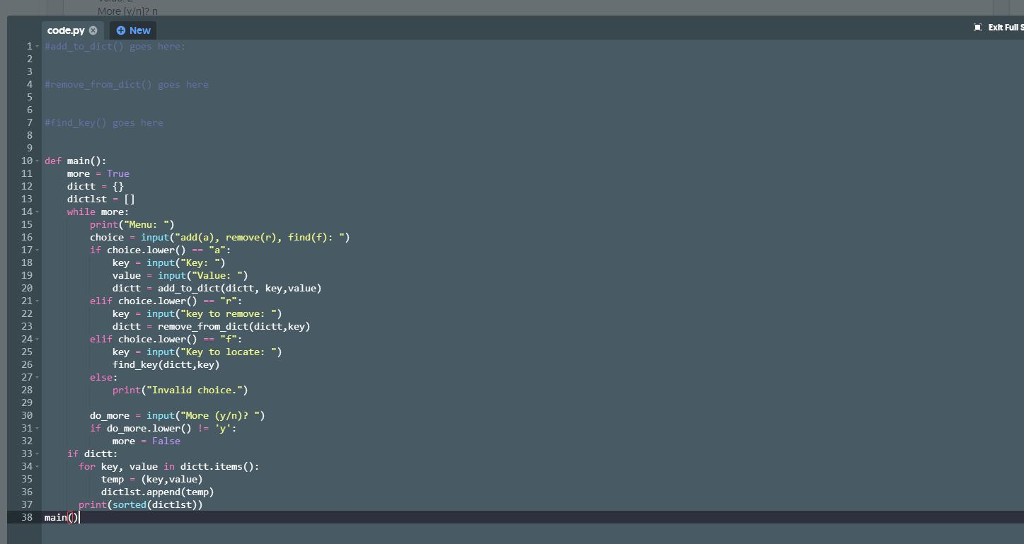Collapse the if dictt fold at line 33
The height and width of the screenshot is (544, 1024).
point(37,454)
